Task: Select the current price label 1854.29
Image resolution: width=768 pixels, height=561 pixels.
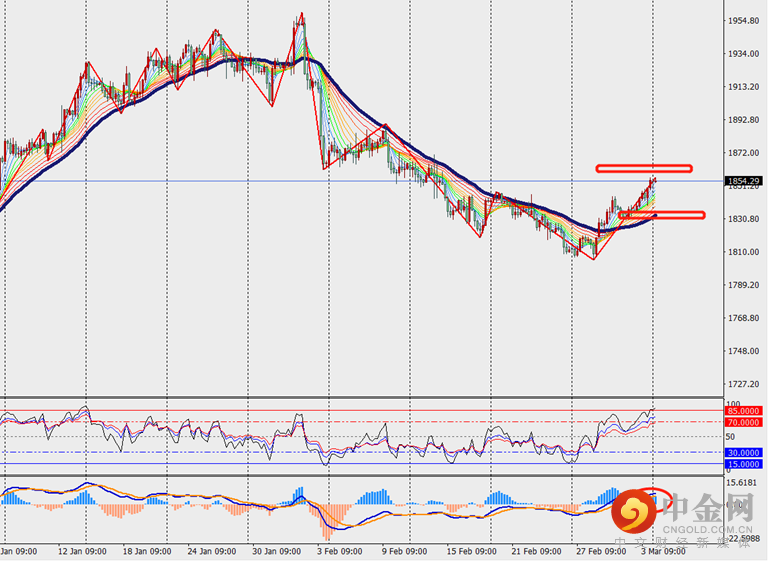Action: click(x=743, y=181)
